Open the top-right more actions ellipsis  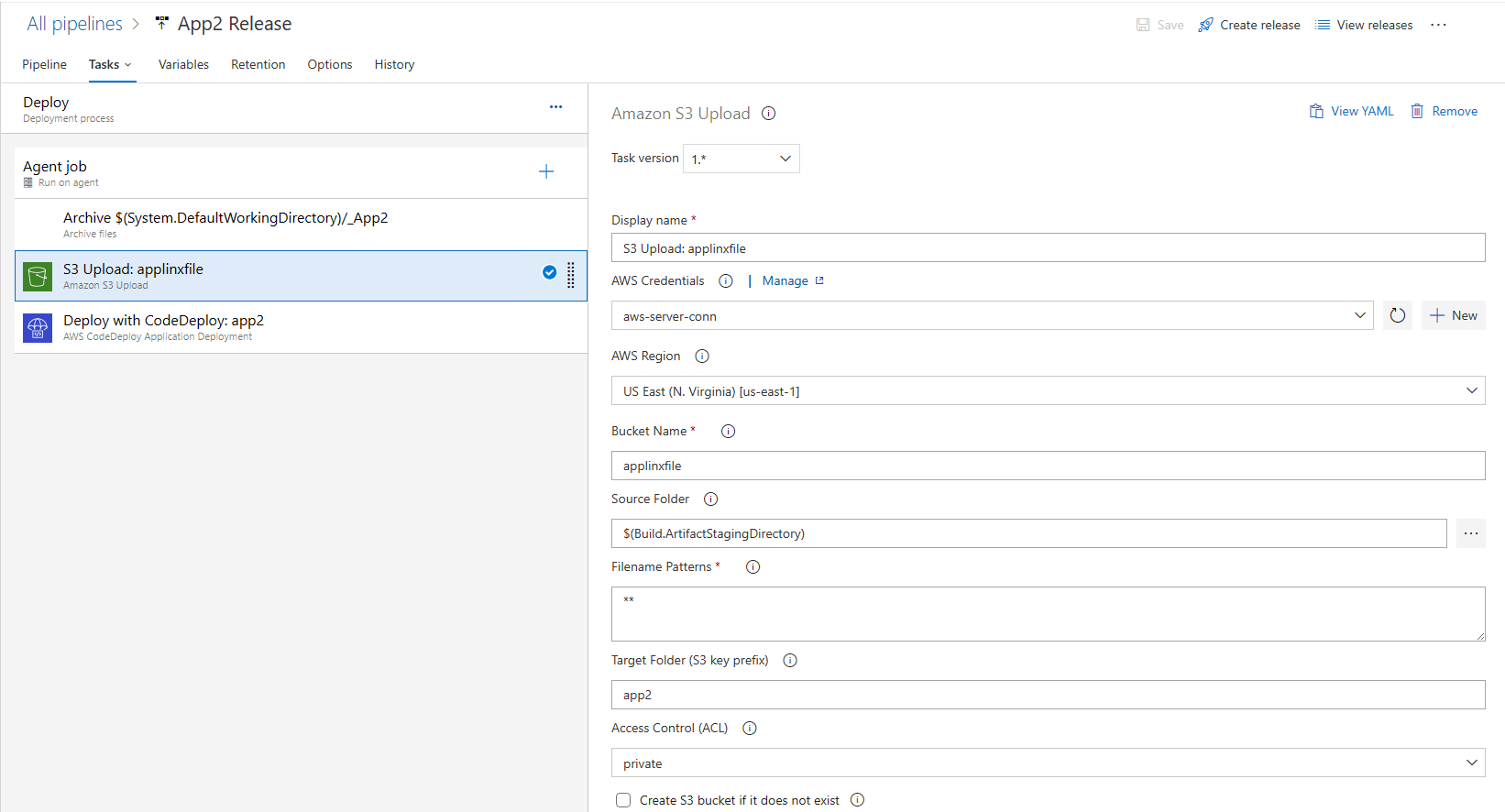click(x=1438, y=25)
